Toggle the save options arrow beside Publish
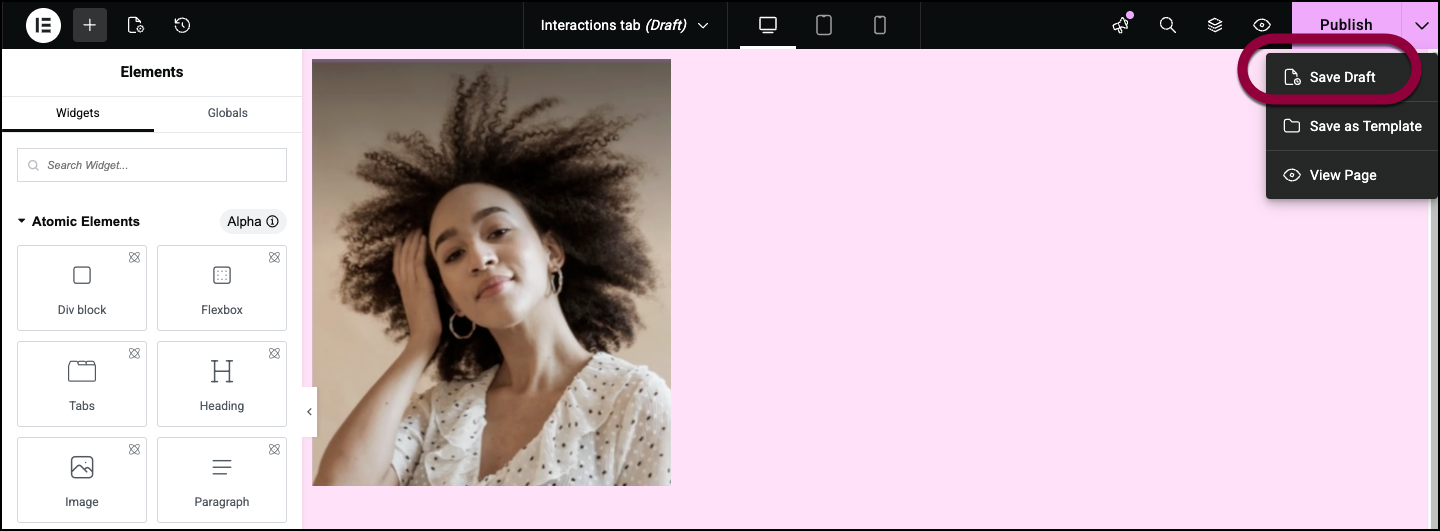 click(1421, 25)
